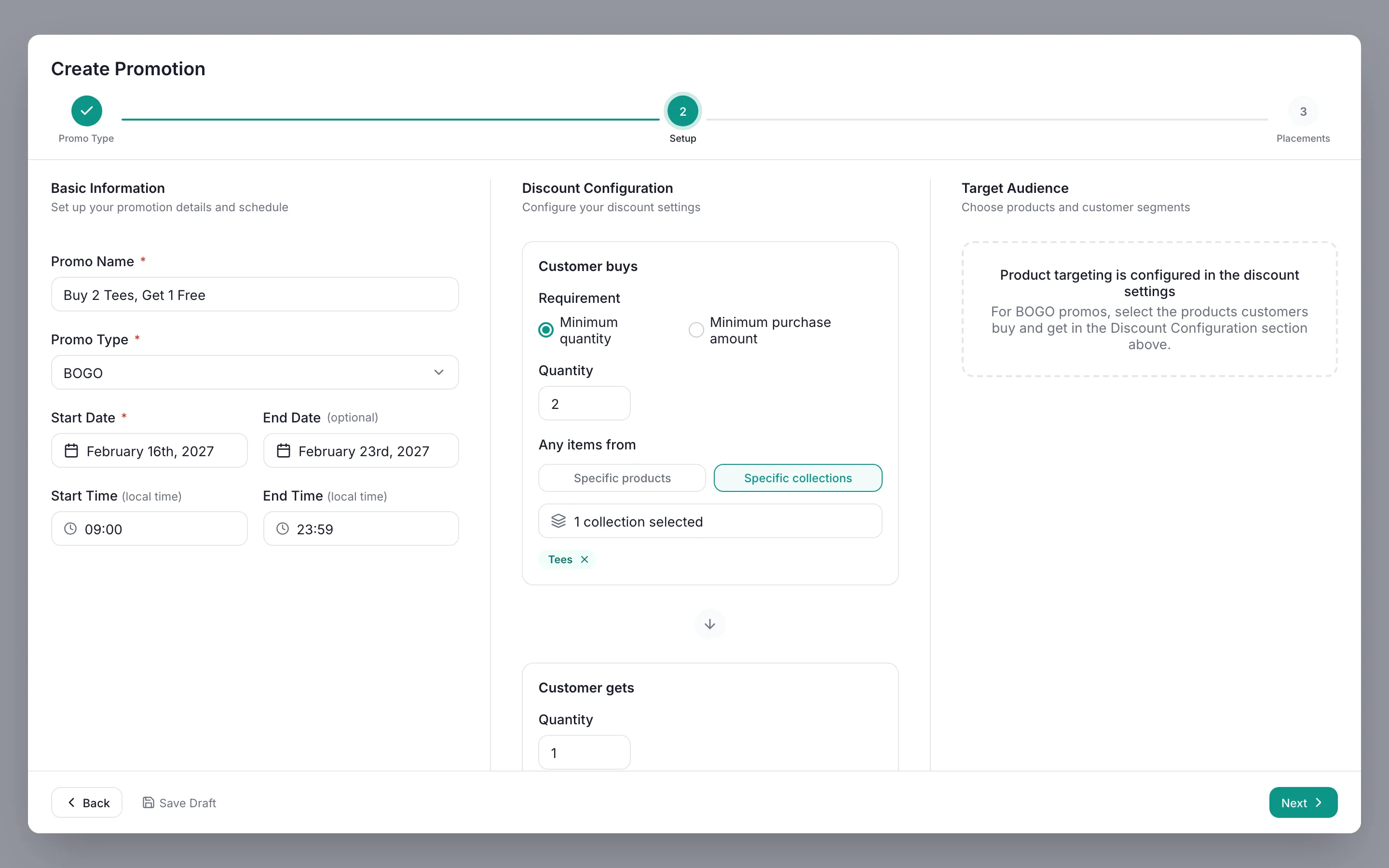The image size is (1389, 868).
Task: Click the down arrow between buys and gets
Action: point(710,624)
